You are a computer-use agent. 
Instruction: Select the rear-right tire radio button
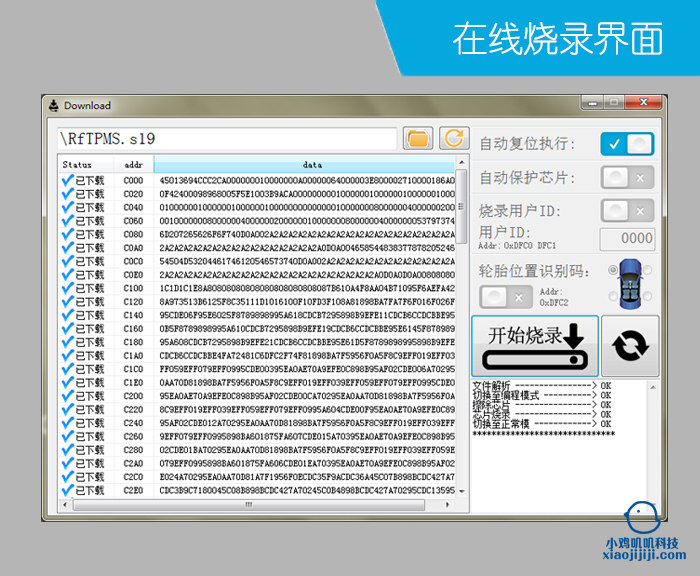click(x=647, y=296)
